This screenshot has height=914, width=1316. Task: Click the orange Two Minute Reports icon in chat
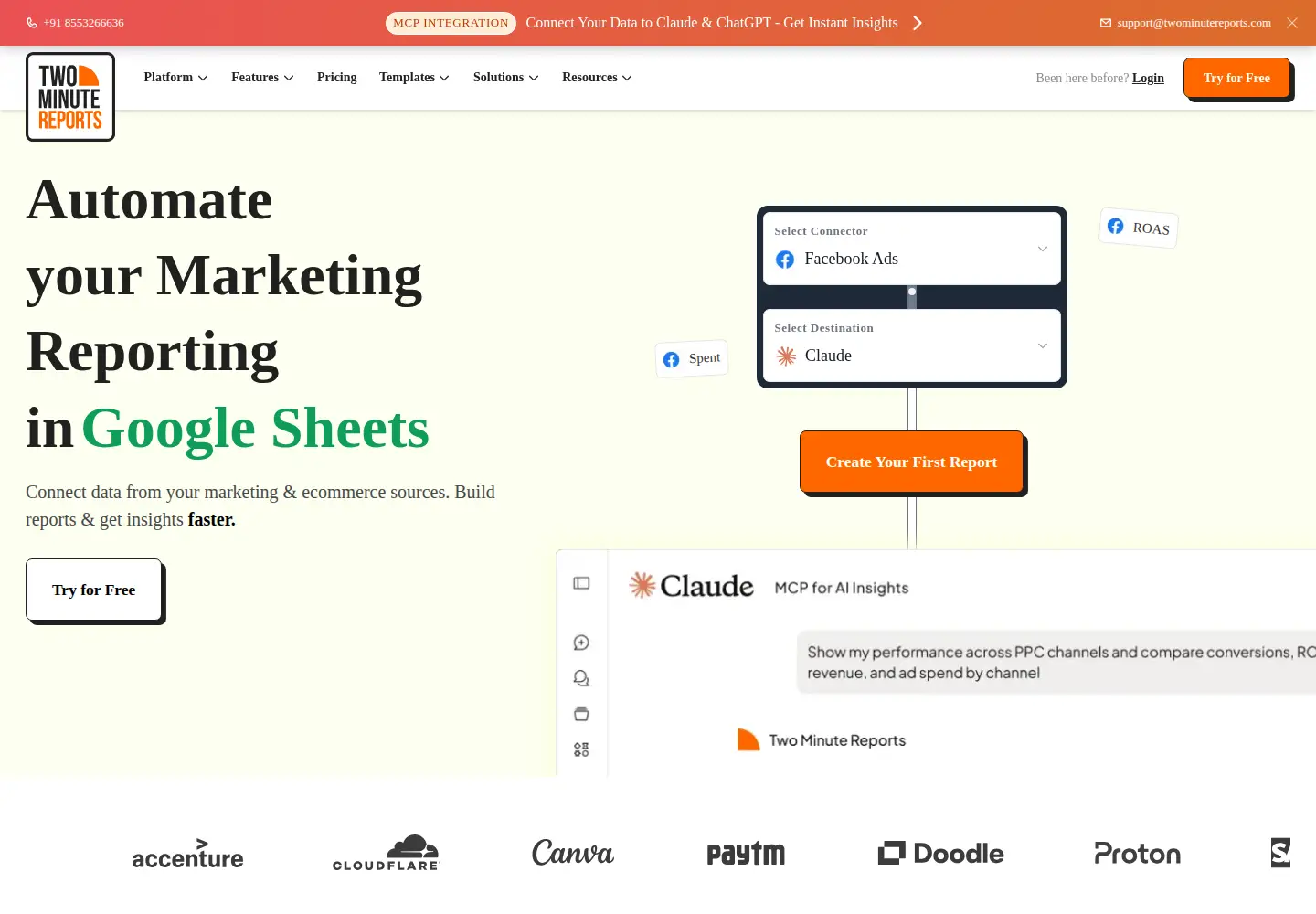[x=748, y=739]
